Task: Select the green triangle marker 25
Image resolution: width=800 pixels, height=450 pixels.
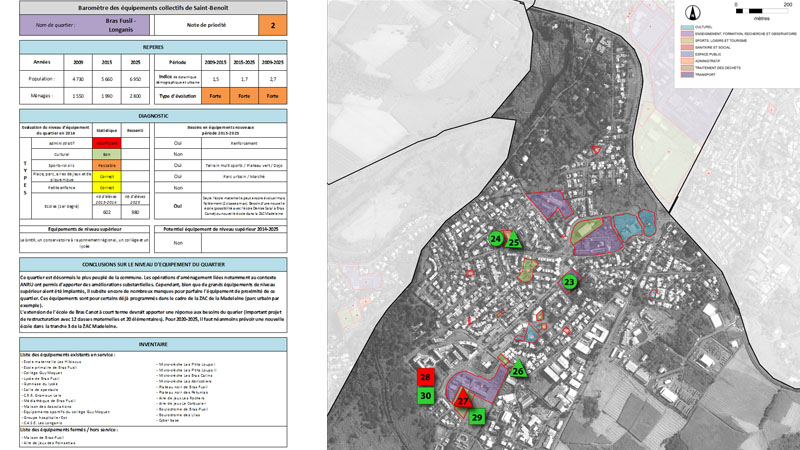Action: [x=514, y=240]
